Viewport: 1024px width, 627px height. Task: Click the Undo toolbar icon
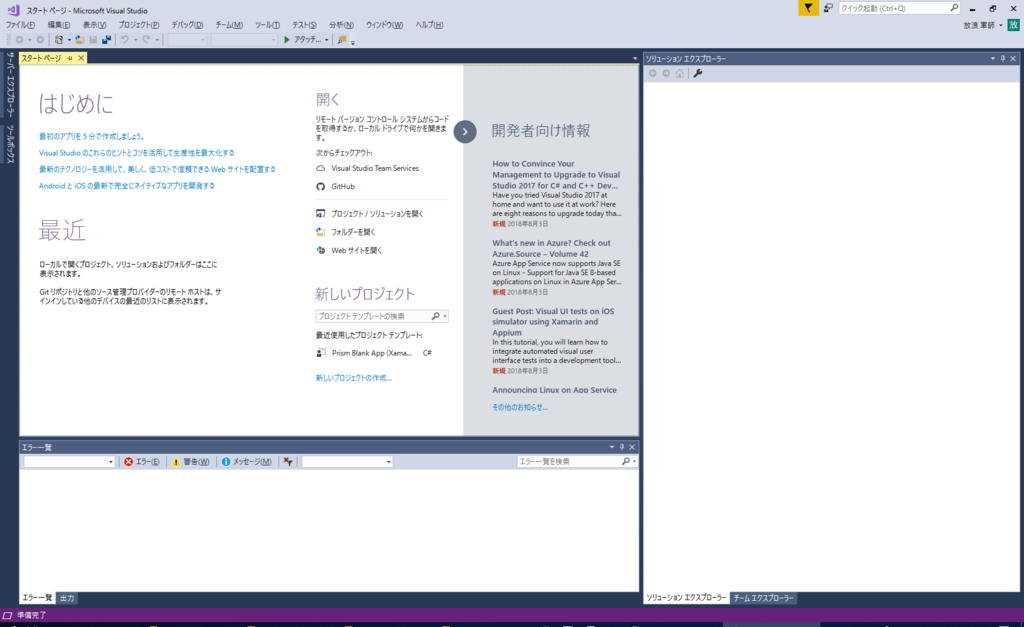[125, 40]
